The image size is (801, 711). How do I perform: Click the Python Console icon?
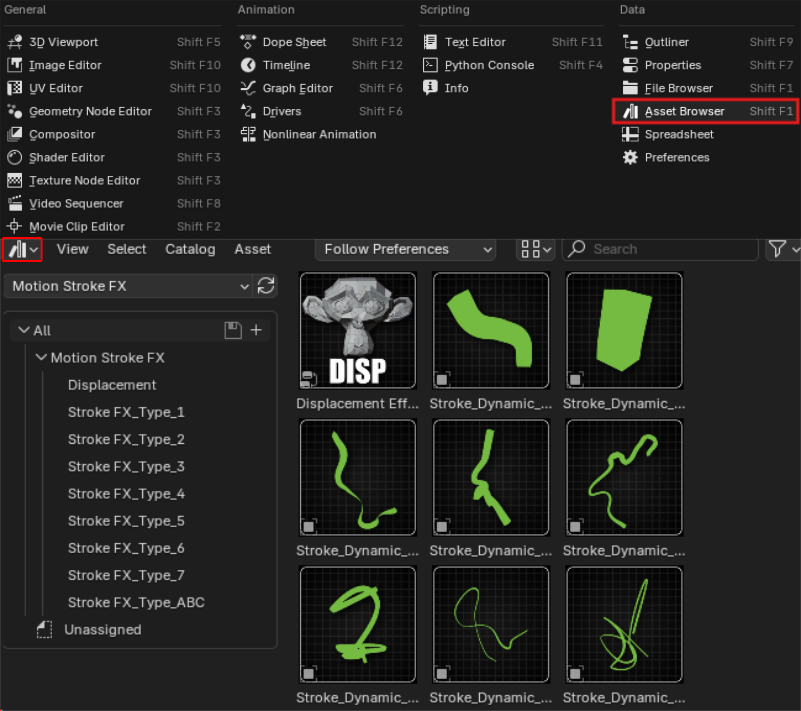(430, 65)
